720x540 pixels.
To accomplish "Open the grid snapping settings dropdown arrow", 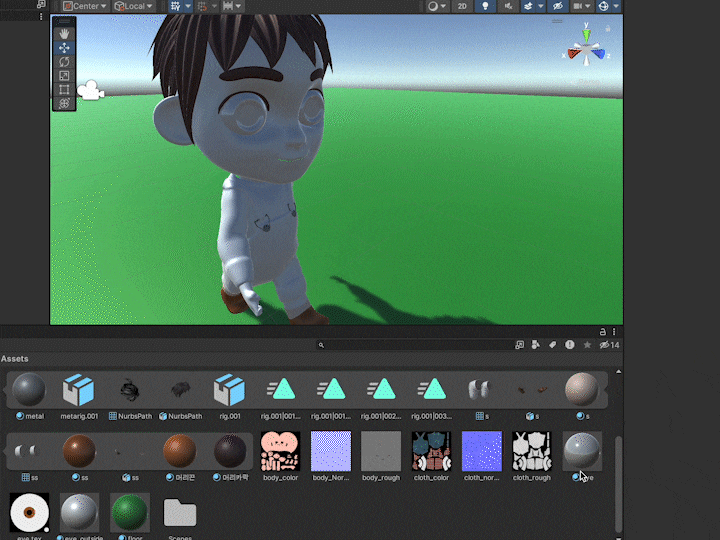I will tap(188, 6).
